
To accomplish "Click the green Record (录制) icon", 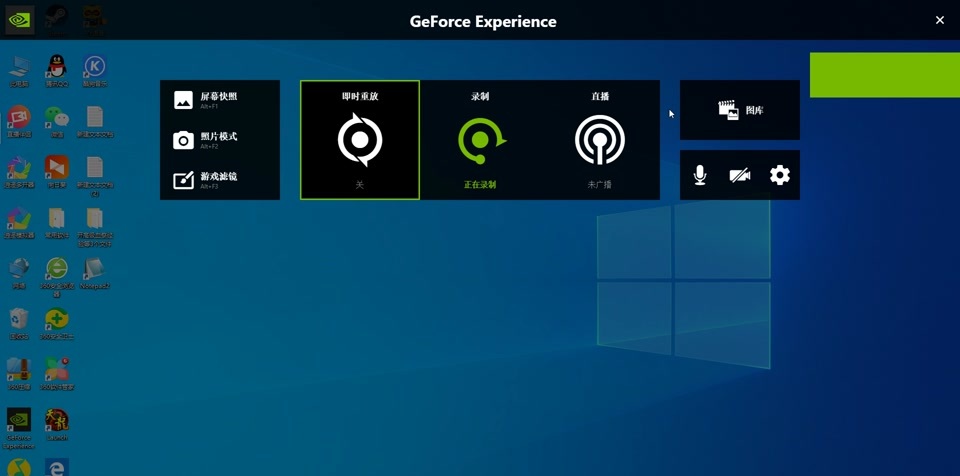I will click(480, 139).
